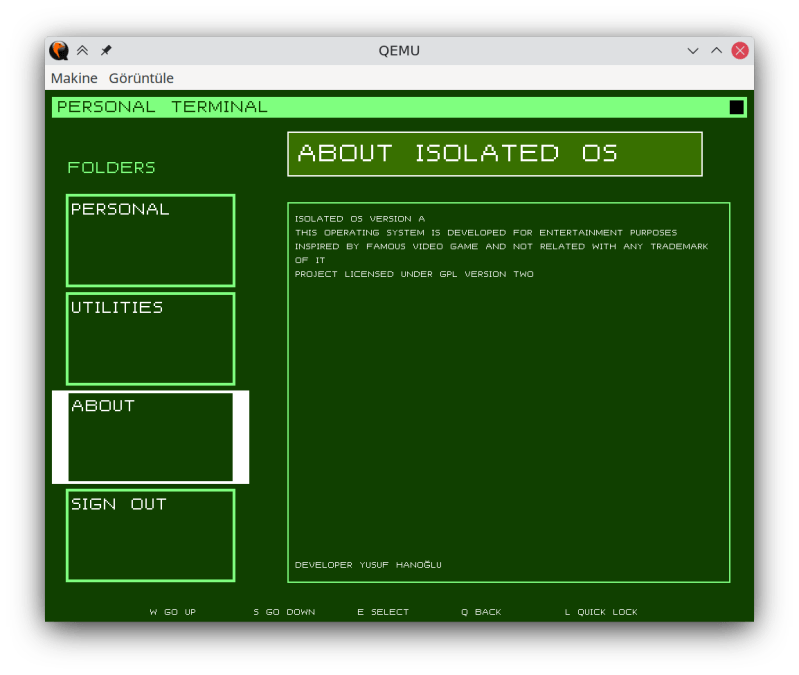This screenshot has height=675, width=799.
Task: Click the line ISOLATED OS VERSION A
Action: coord(360,219)
